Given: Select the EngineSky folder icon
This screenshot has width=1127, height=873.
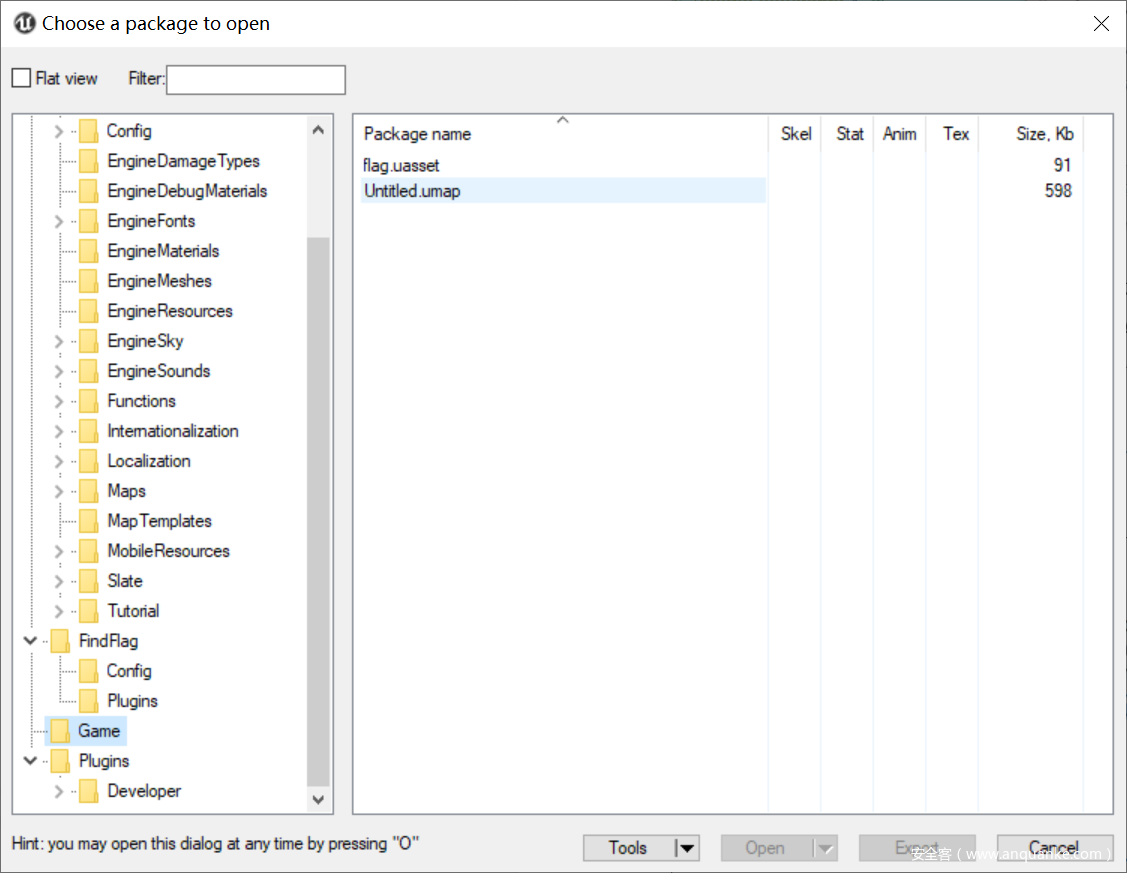Looking at the screenshot, I should (89, 341).
